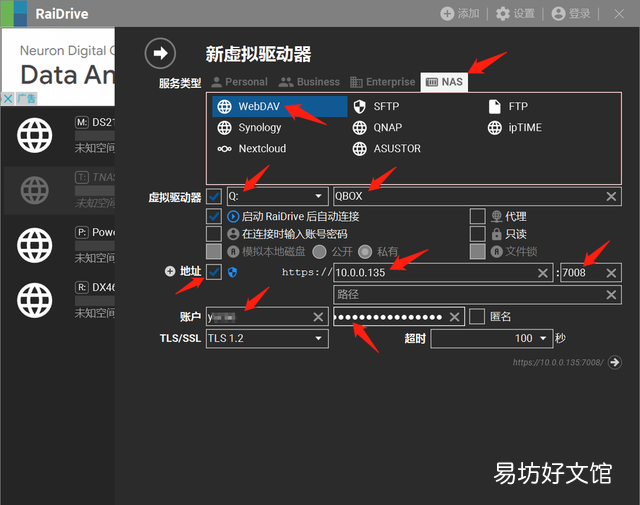Open the TLS 1.2 version dropdown
Screen dimensions: 640x505
tap(267, 338)
